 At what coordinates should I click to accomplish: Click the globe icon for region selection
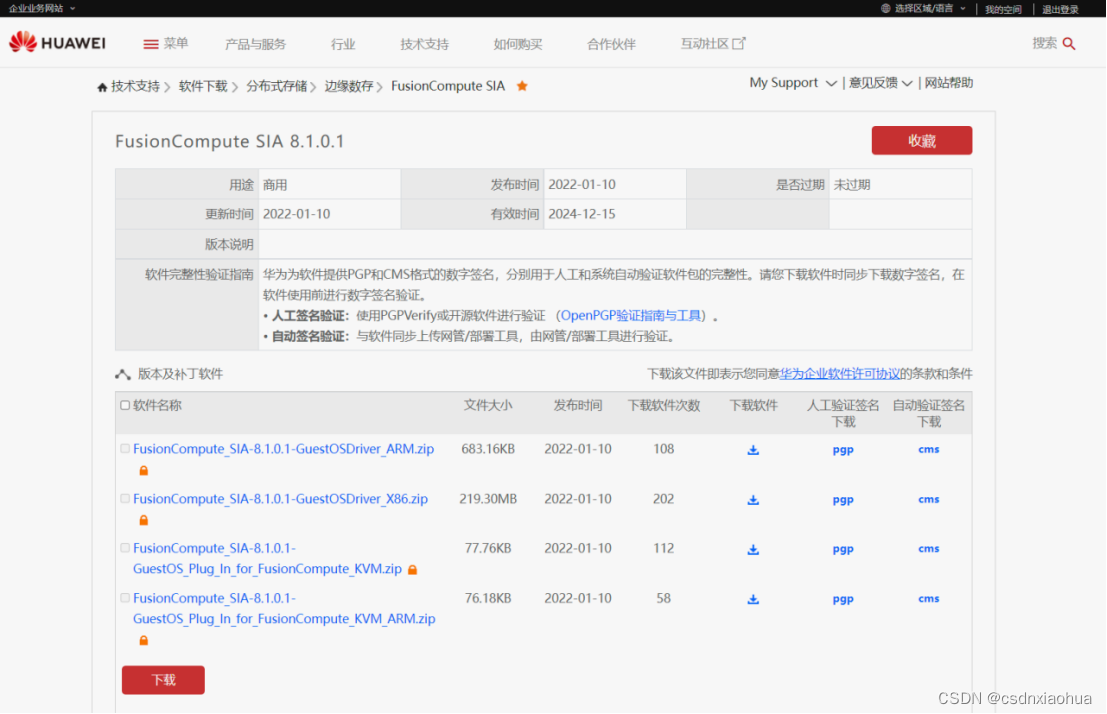tap(885, 8)
